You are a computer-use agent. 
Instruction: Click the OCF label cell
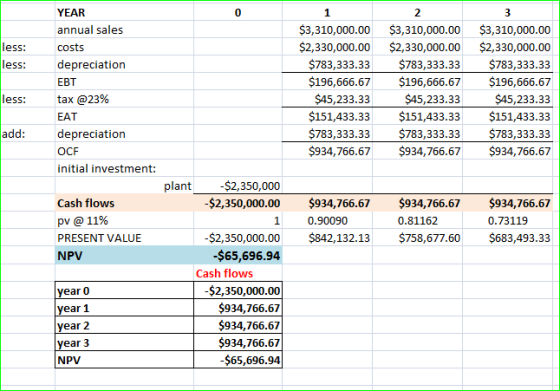(x=124, y=151)
